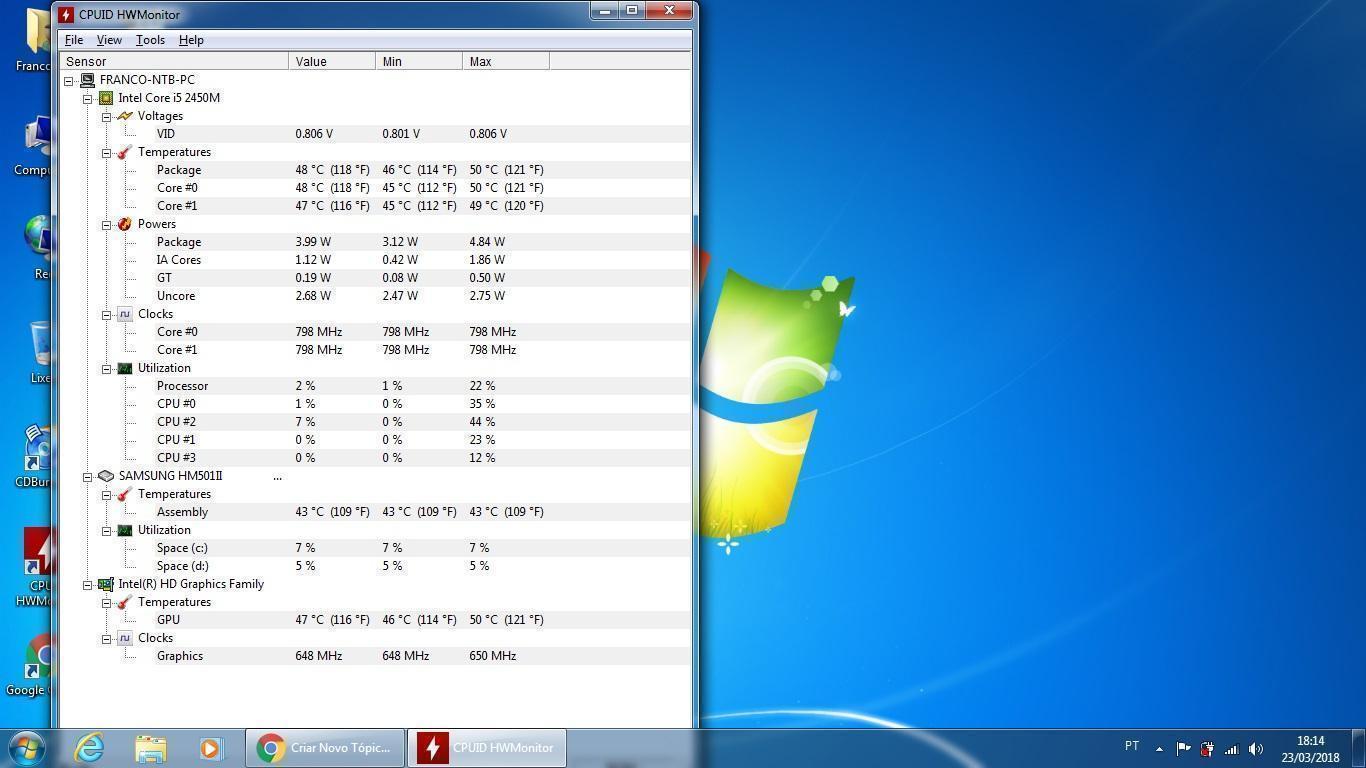
Task: Open the CPUID HWMonitor desktop shortcut
Action: click(x=35, y=567)
